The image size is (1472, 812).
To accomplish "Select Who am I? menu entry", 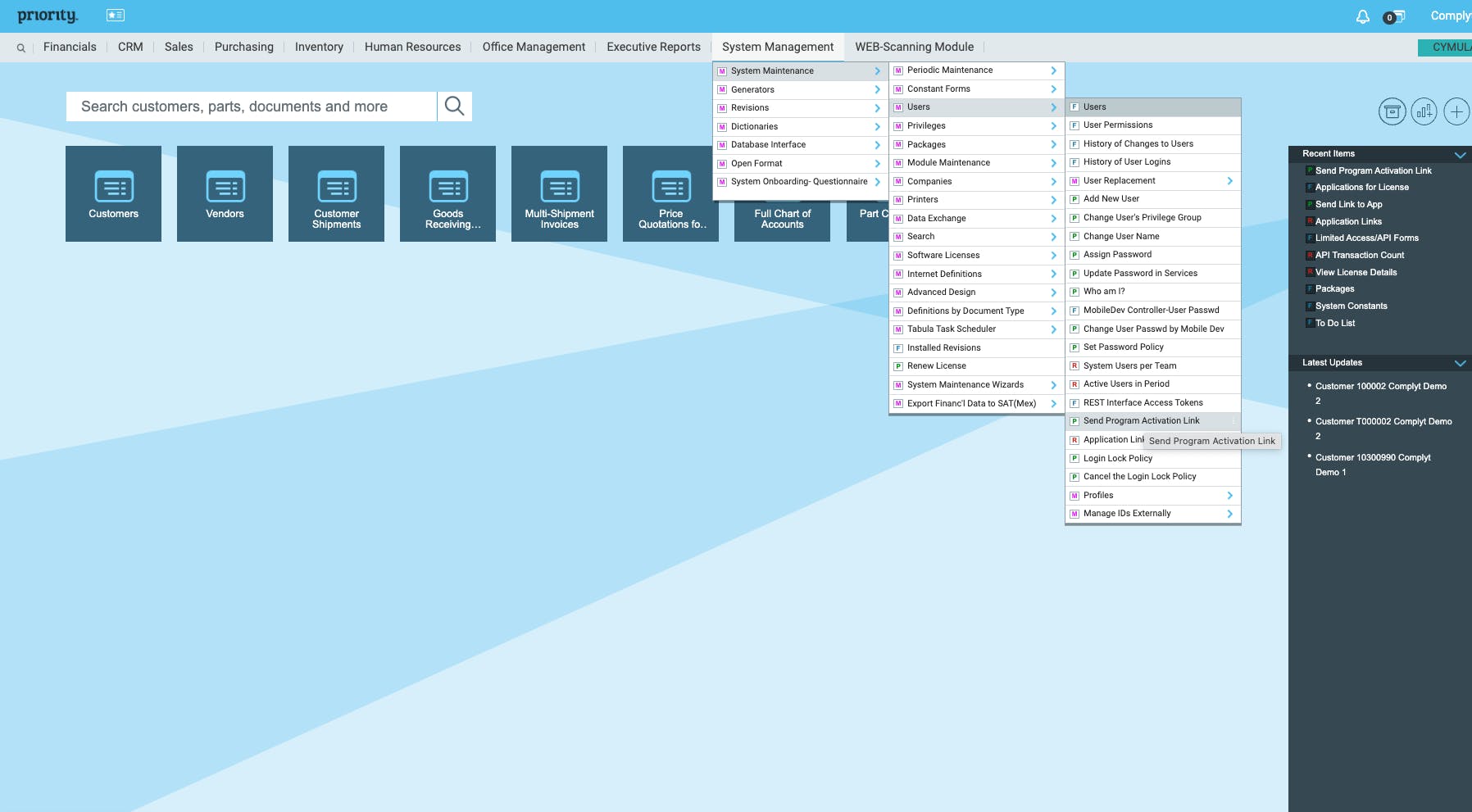I will [1153, 292].
